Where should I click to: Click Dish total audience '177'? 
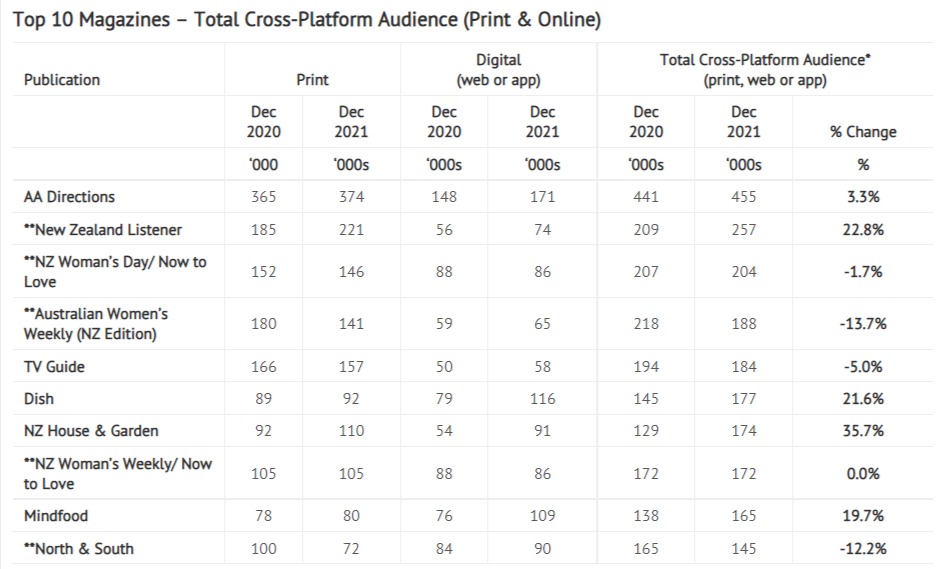click(x=743, y=399)
